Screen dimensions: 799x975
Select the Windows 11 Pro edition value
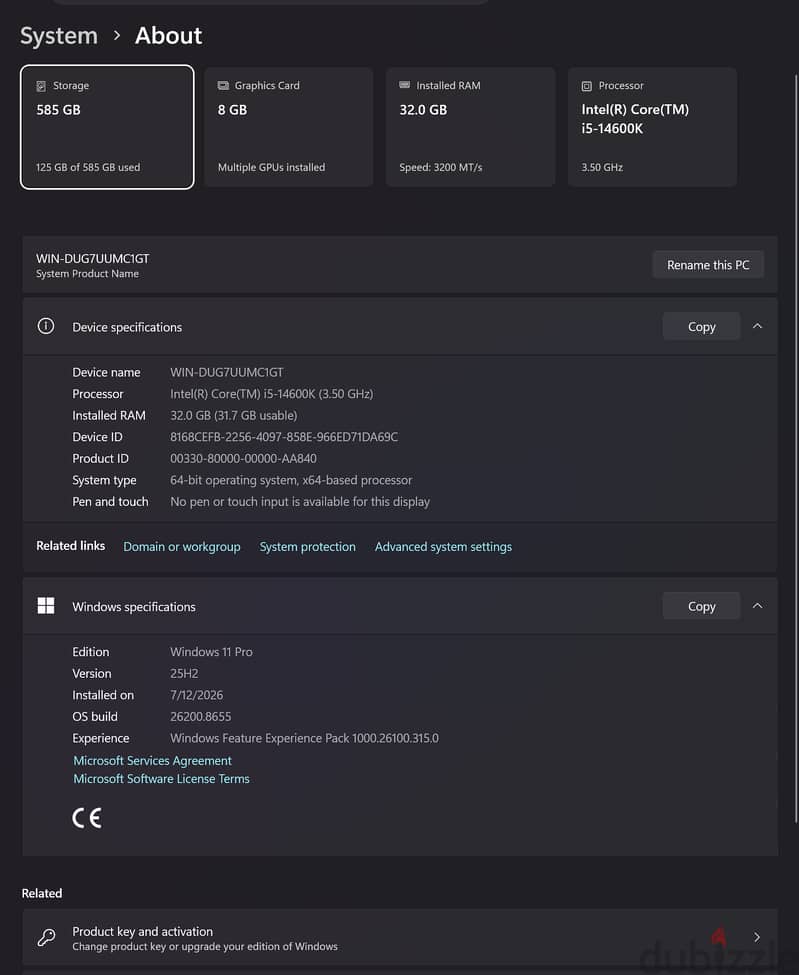[x=211, y=652]
